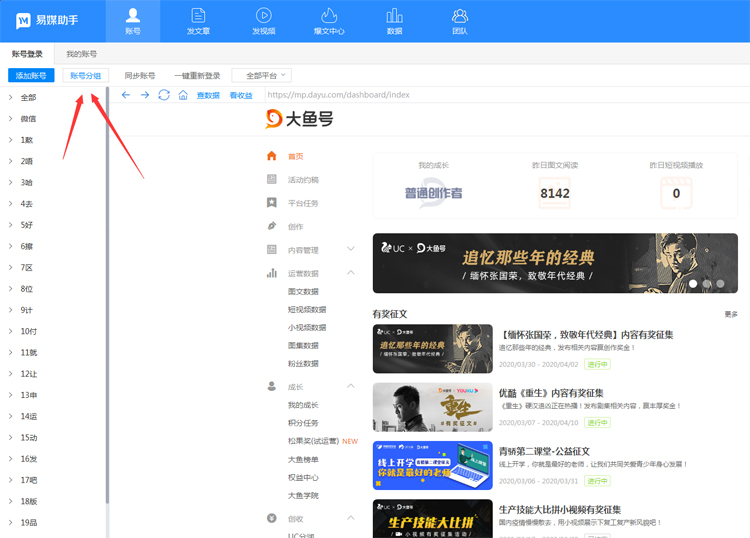Click the 一键重新登录 button
750x538 pixels.
click(197, 76)
